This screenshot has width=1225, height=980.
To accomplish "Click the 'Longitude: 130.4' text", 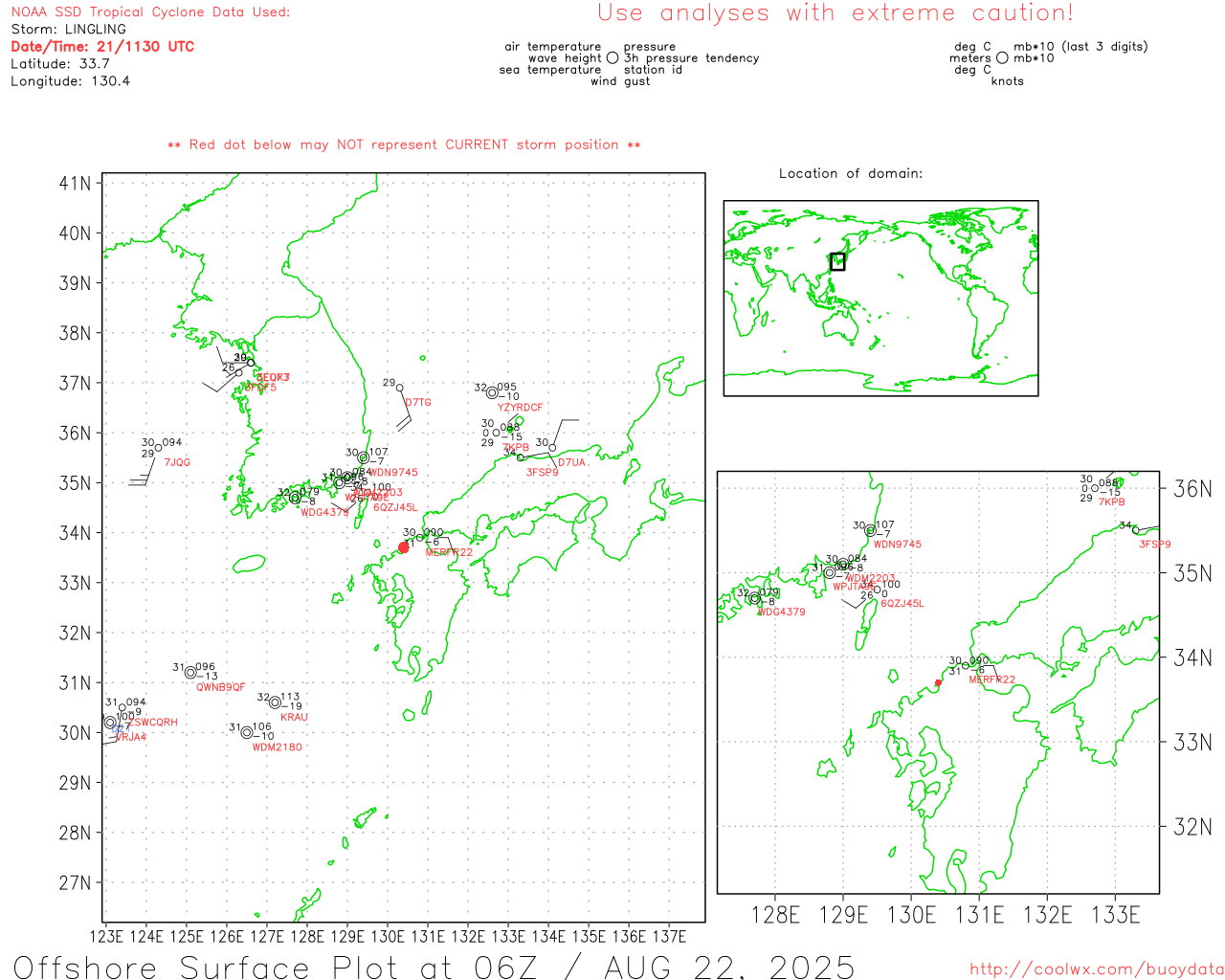I will 71,81.
